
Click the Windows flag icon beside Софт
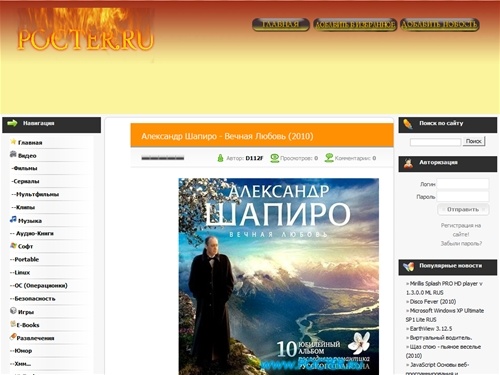point(13,245)
